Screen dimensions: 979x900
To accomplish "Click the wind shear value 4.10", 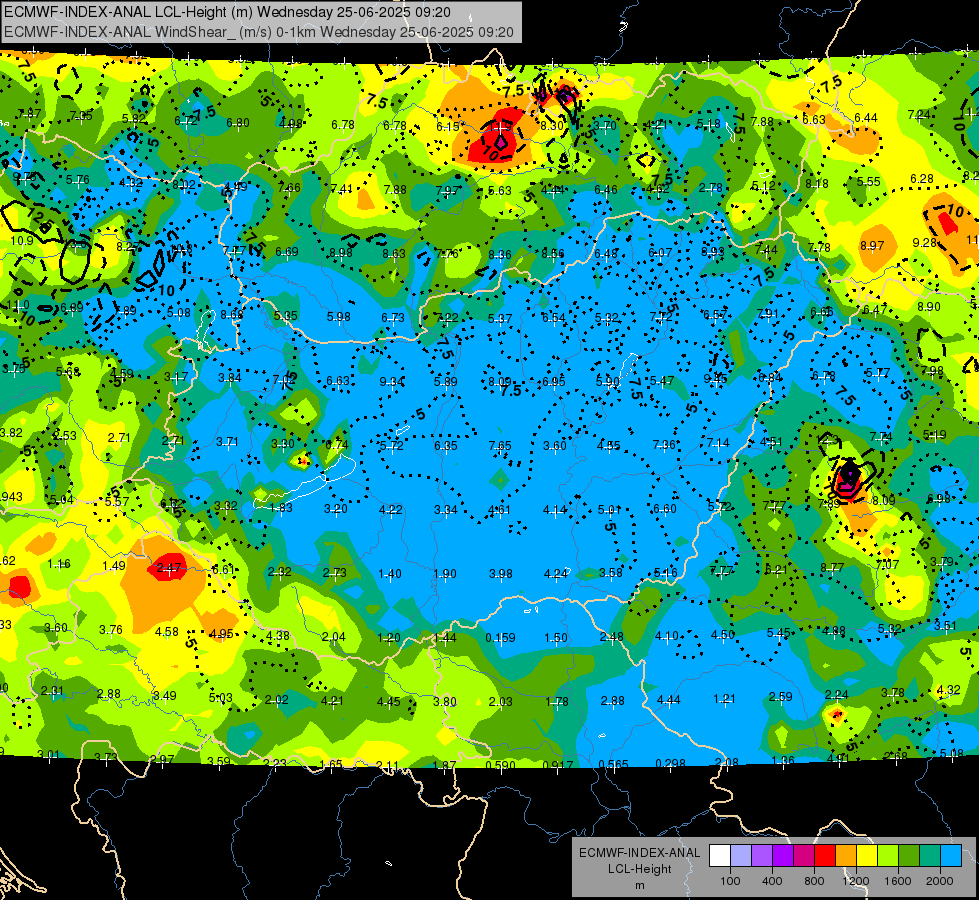I will [667, 636].
